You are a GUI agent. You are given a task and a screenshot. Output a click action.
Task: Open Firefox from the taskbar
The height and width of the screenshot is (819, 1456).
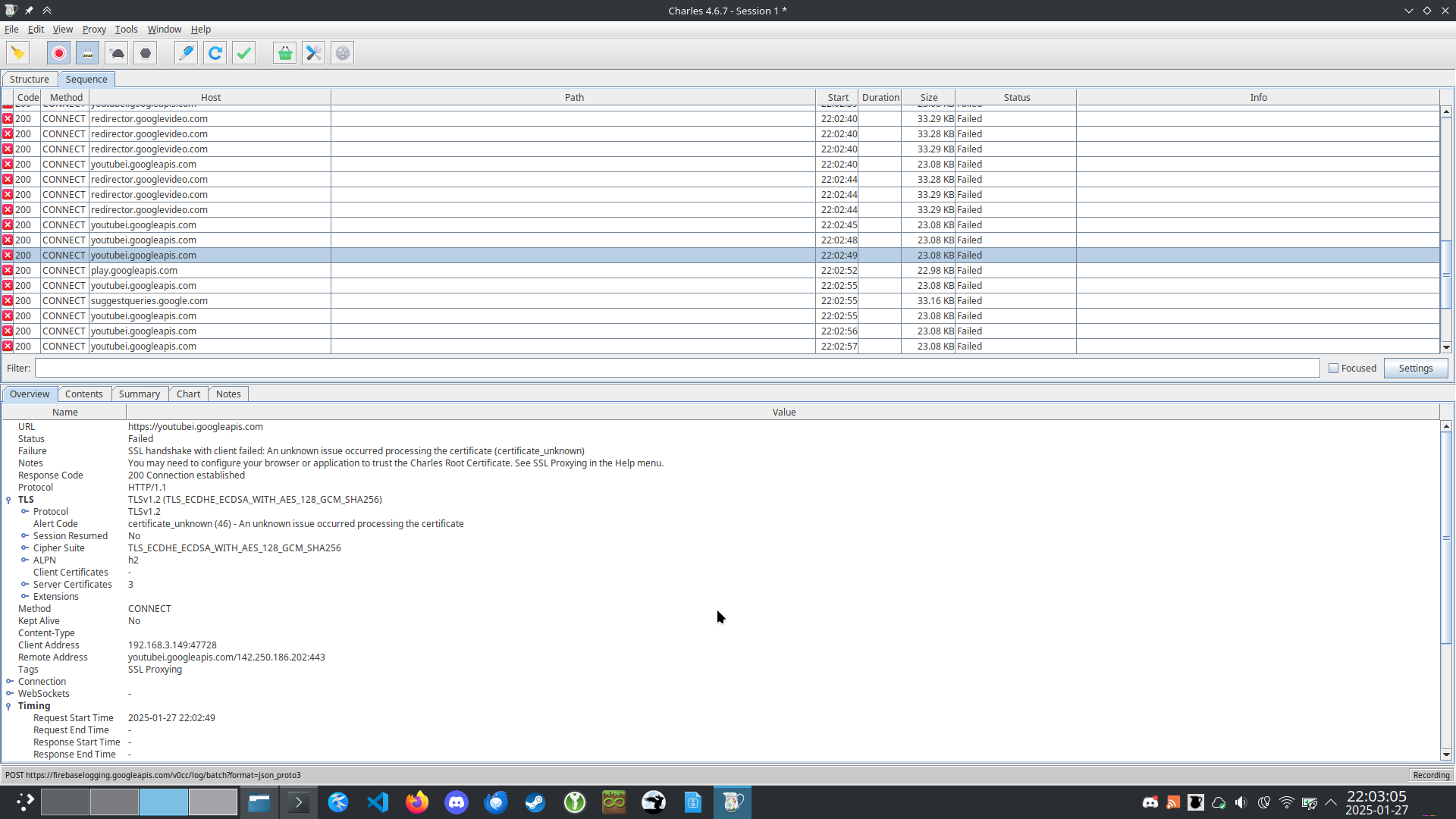pos(417,802)
